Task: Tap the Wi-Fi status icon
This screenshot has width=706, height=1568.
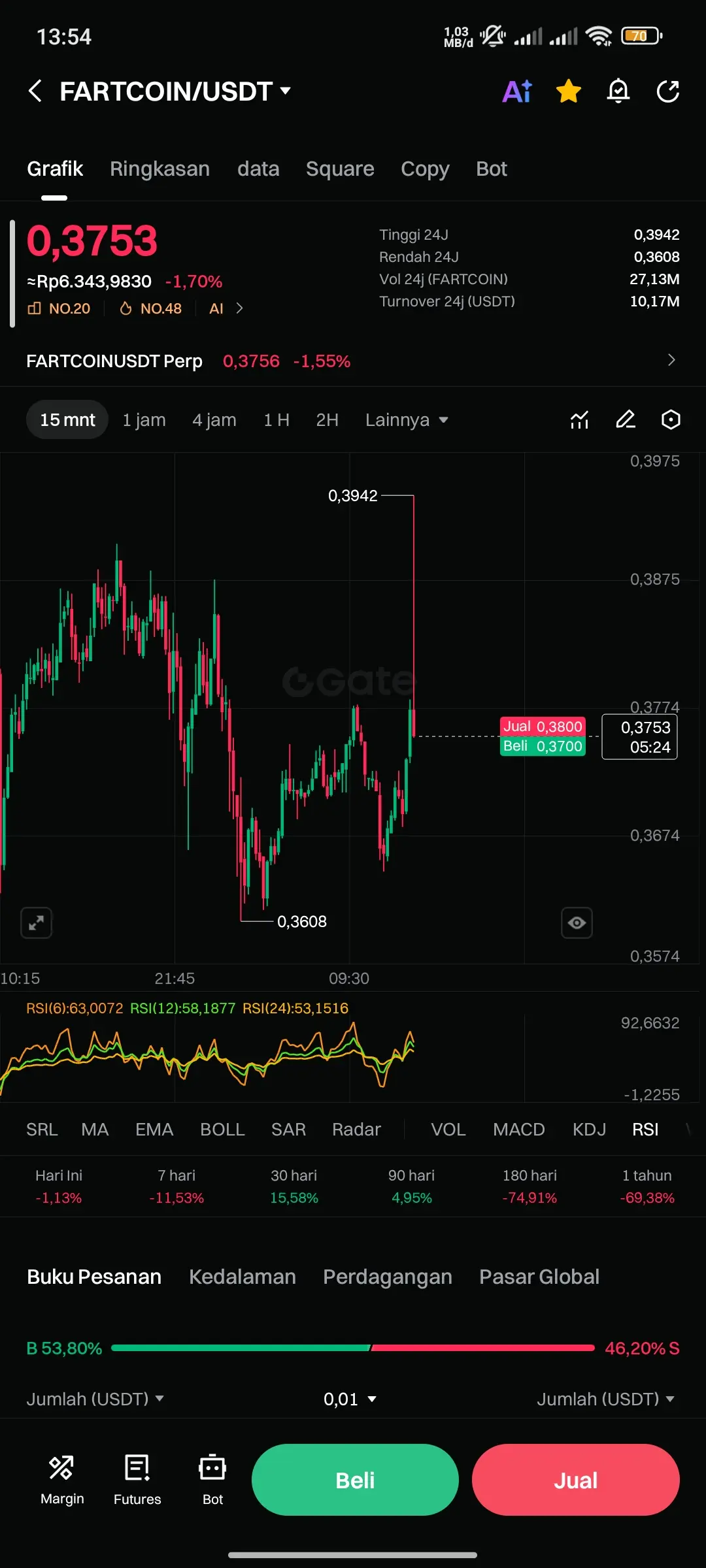Action: (599, 36)
